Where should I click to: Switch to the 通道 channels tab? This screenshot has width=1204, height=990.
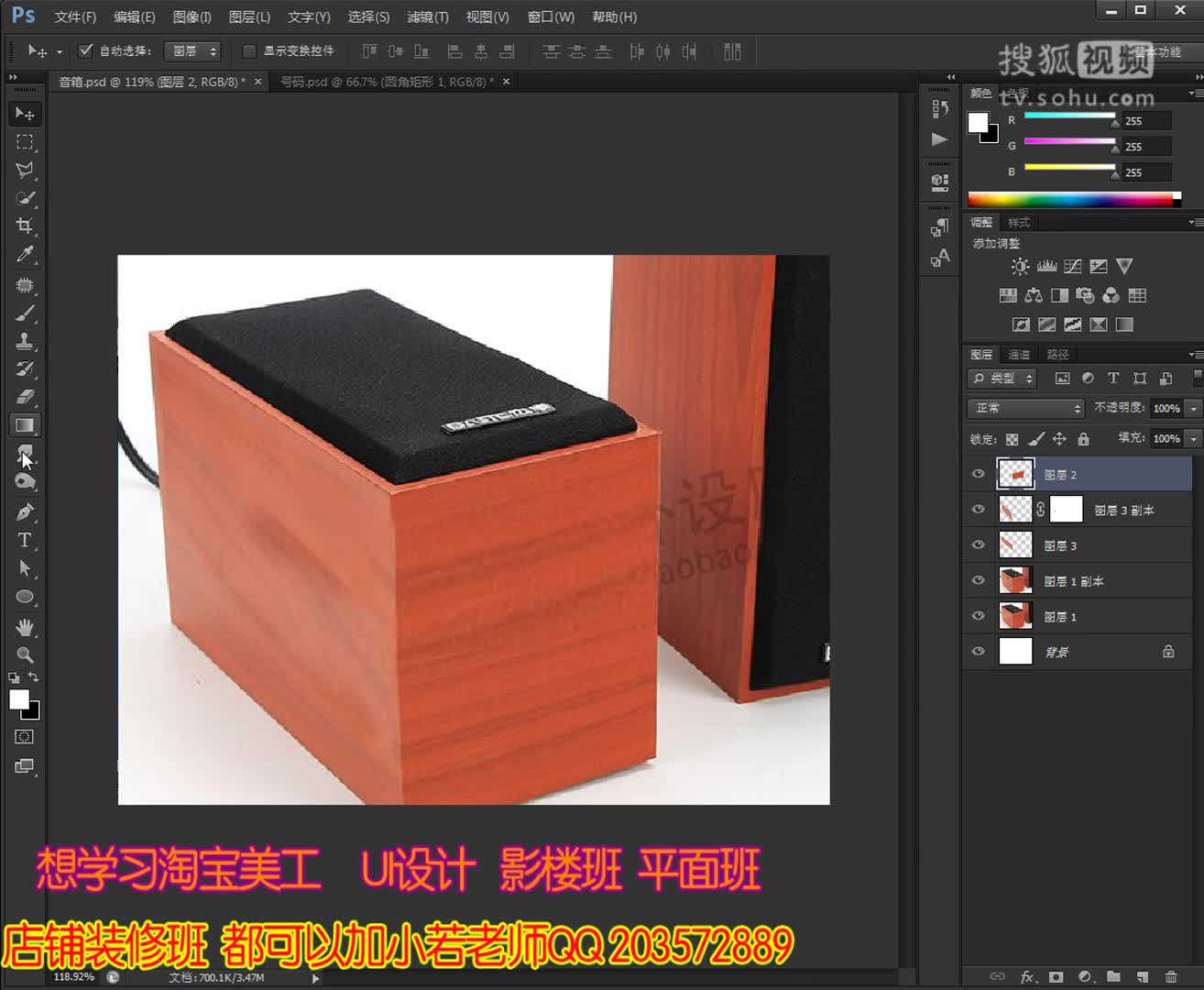(x=1019, y=354)
